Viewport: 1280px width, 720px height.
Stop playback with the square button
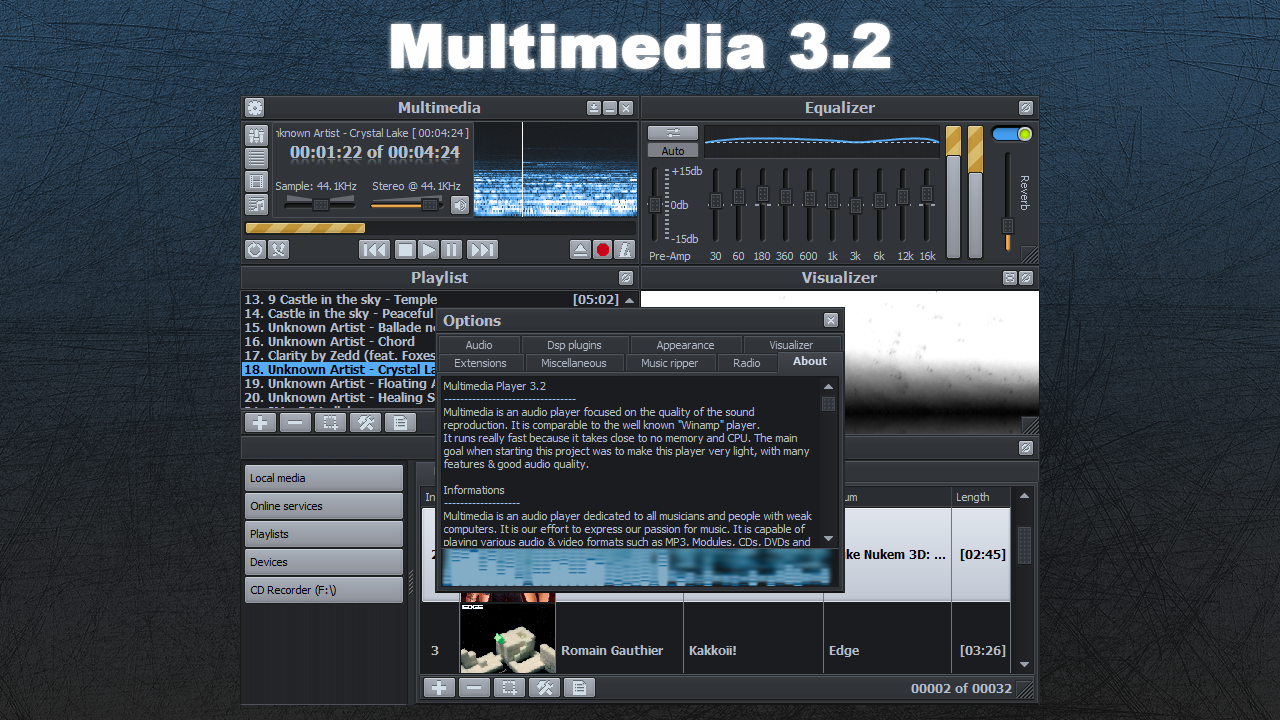[404, 250]
